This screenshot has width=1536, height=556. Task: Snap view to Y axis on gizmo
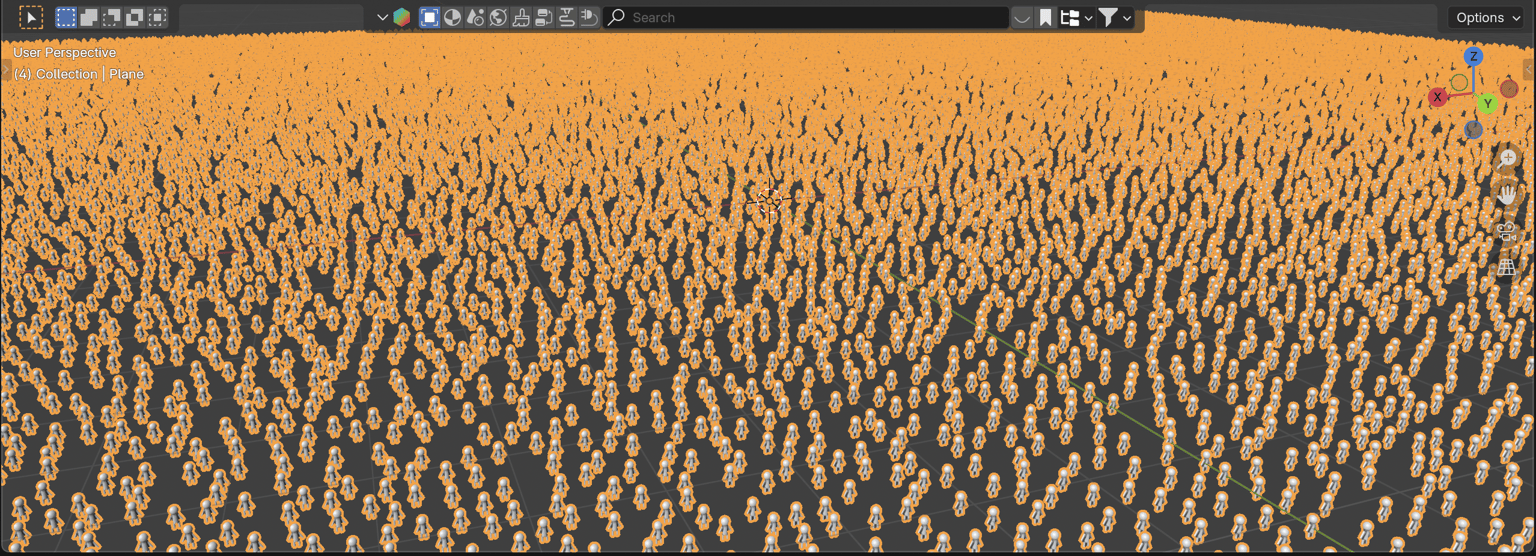point(1487,103)
